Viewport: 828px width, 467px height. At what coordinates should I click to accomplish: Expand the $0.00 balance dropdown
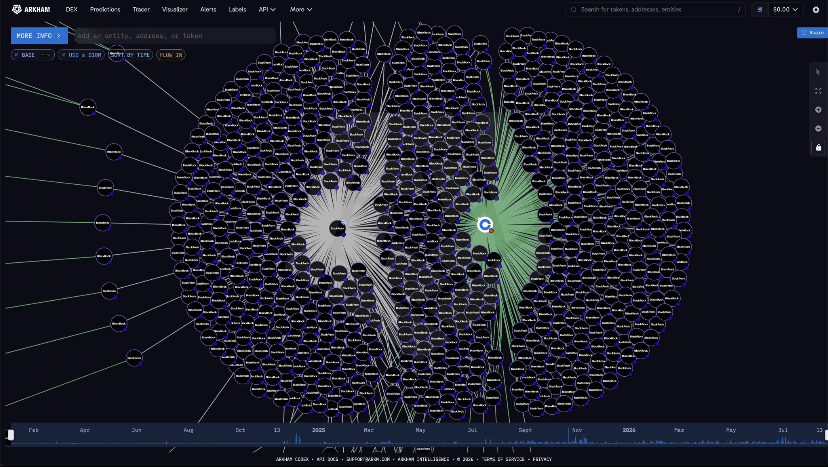pos(785,10)
